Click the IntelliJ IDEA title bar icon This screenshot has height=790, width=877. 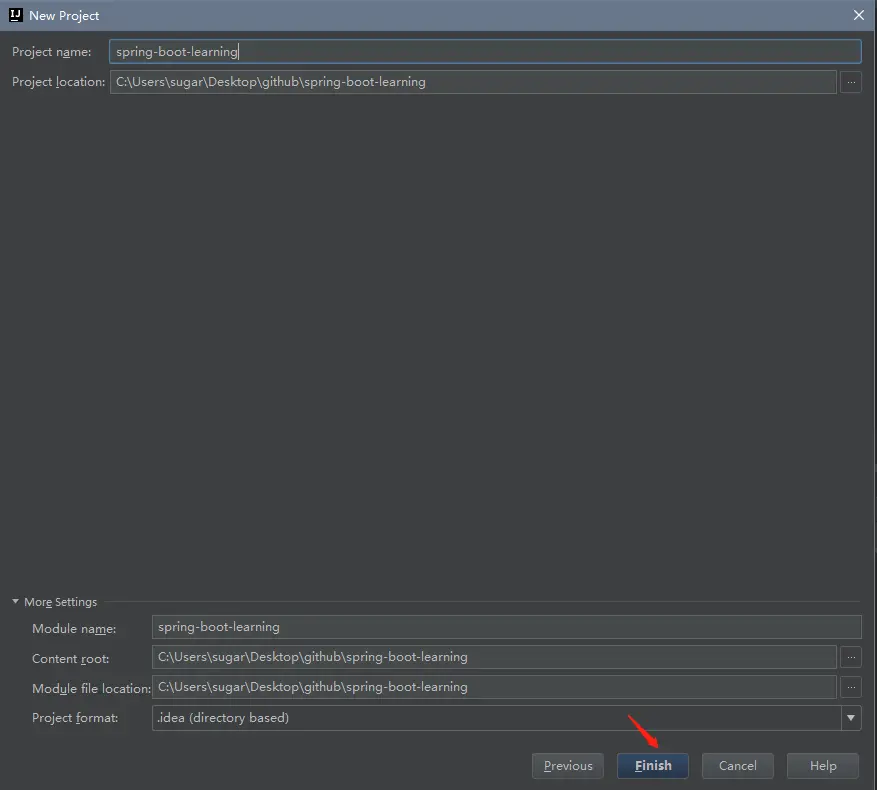tap(16, 15)
